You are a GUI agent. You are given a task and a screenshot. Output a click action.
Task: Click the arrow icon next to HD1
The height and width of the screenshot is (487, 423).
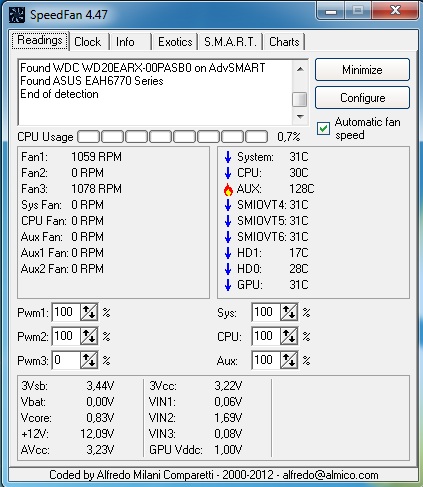(x=228, y=253)
